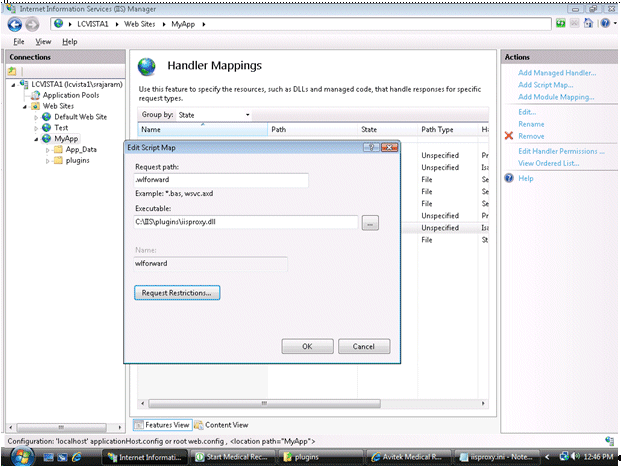Open the File menu
This screenshot has width=621, height=468.
coord(19,42)
